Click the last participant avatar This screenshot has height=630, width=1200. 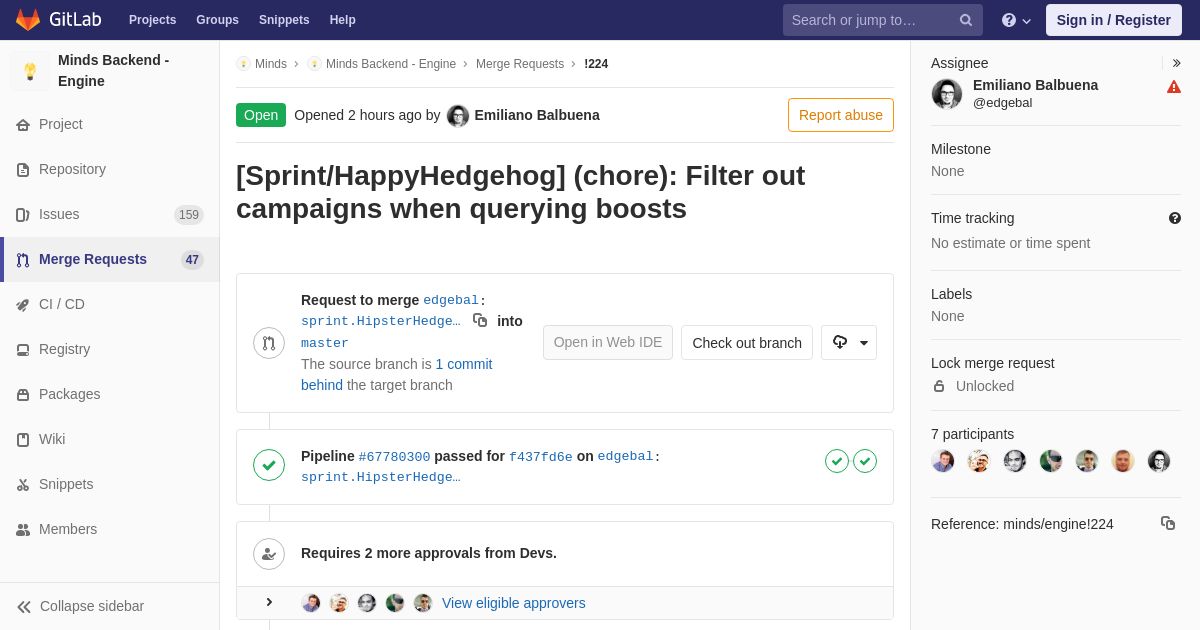[x=1159, y=461]
